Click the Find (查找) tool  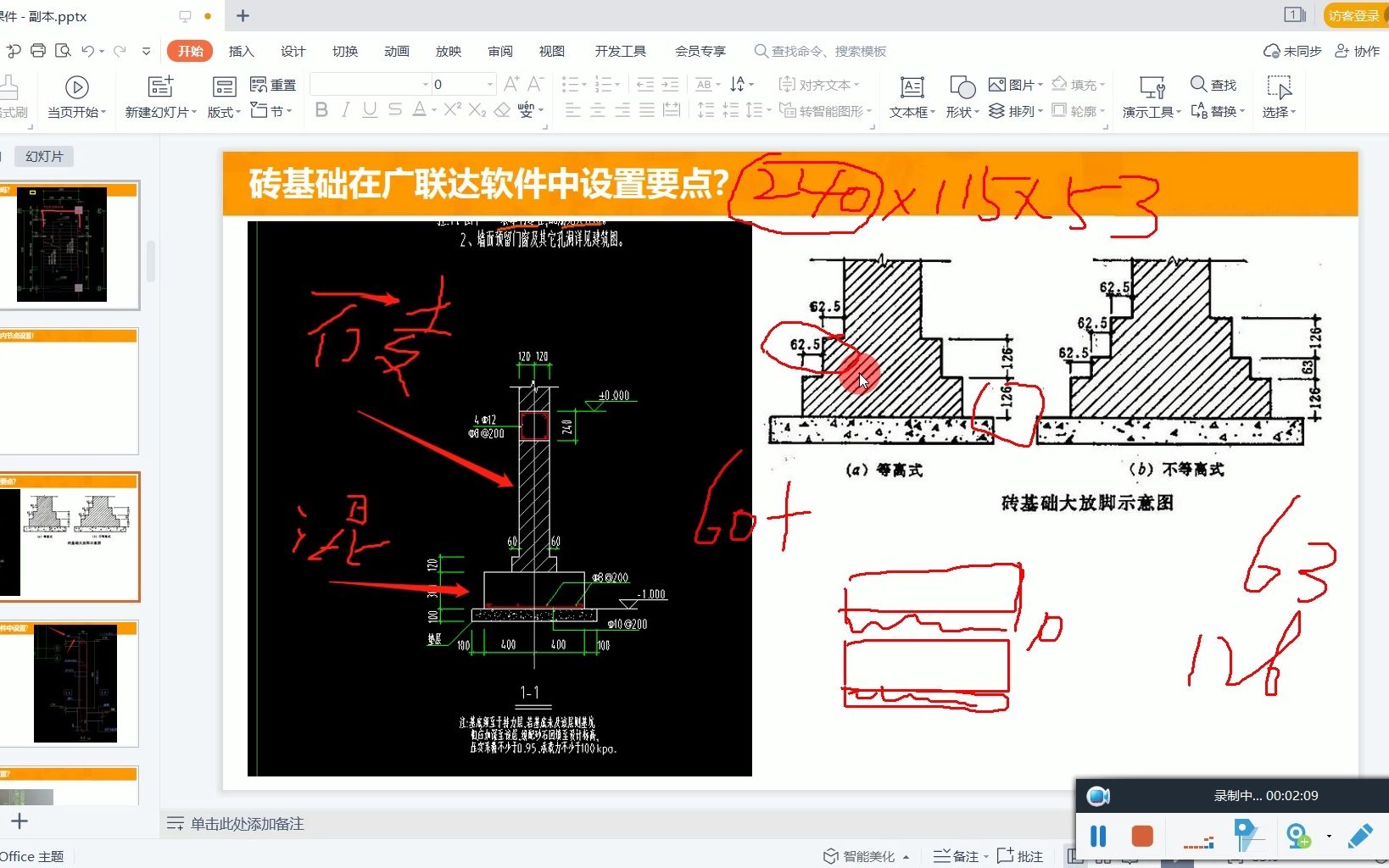pyautogui.click(x=1213, y=85)
